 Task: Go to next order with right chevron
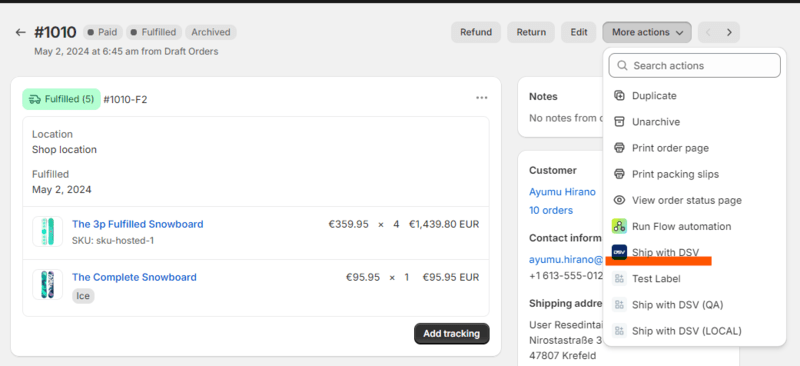click(x=729, y=32)
